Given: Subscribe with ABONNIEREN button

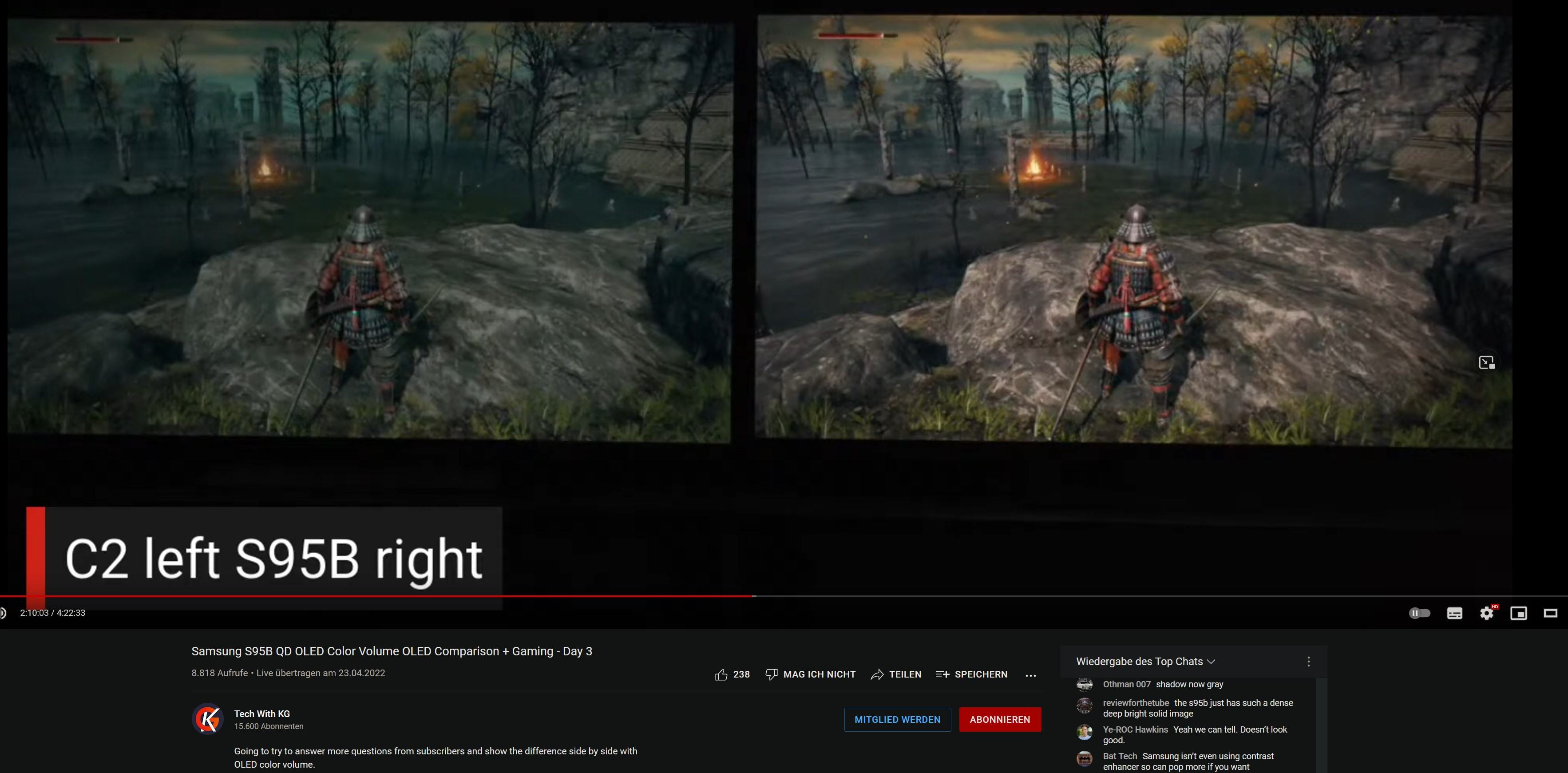Looking at the screenshot, I should pos(1000,719).
